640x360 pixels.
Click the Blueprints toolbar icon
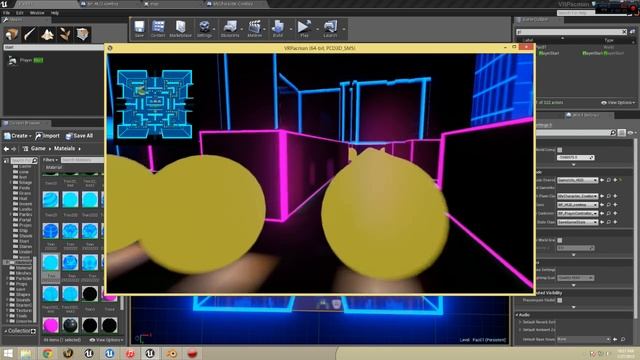pos(229,29)
